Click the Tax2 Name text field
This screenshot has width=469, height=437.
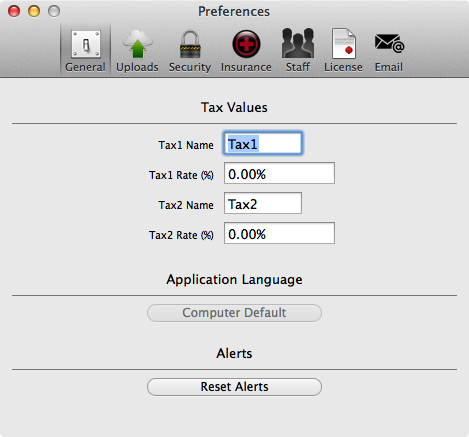263,203
